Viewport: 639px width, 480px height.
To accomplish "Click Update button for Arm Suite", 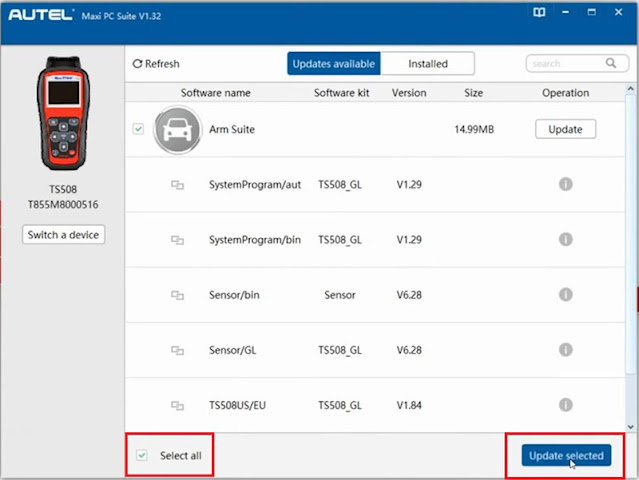I will tap(565, 129).
